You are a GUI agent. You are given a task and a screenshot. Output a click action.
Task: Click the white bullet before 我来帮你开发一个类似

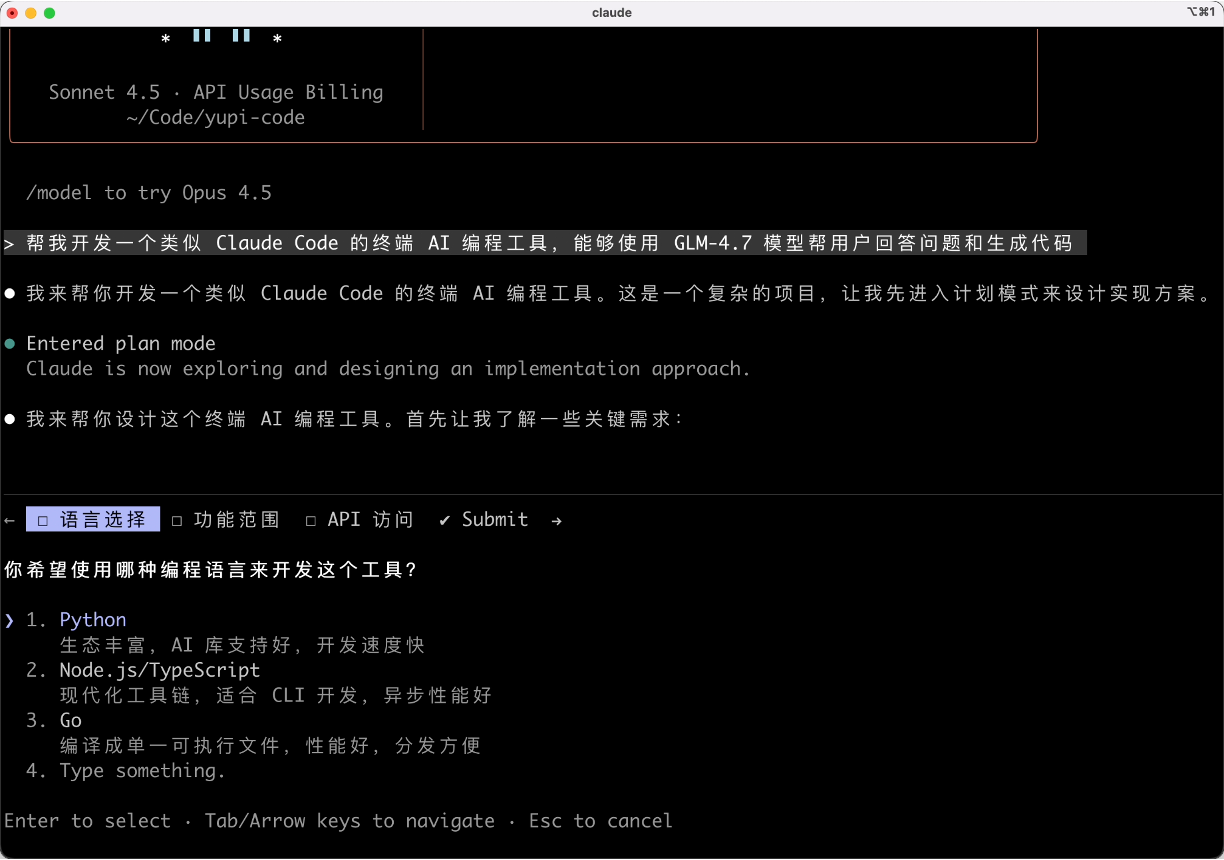[x=10, y=294]
